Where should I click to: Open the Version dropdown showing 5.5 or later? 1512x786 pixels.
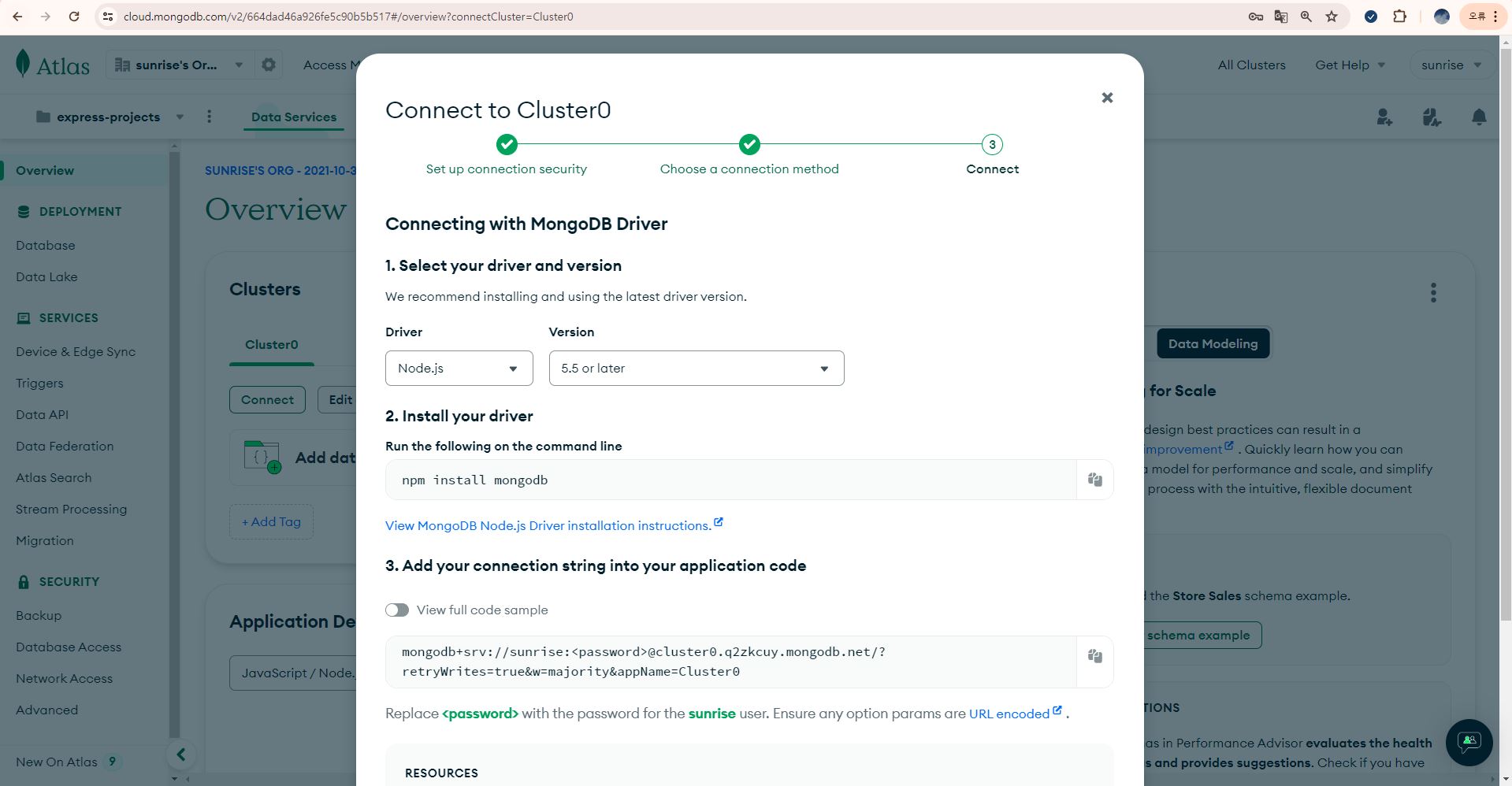[696, 368]
